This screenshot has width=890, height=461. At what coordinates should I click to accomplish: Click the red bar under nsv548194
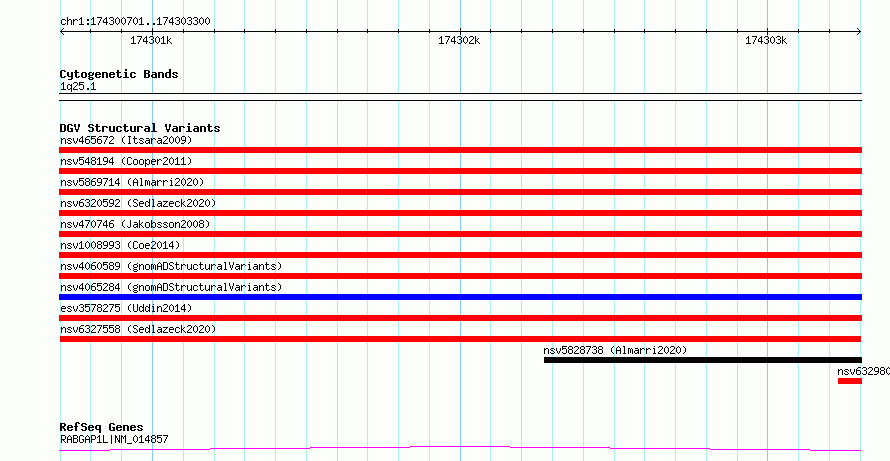pyautogui.click(x=460, y=171)
